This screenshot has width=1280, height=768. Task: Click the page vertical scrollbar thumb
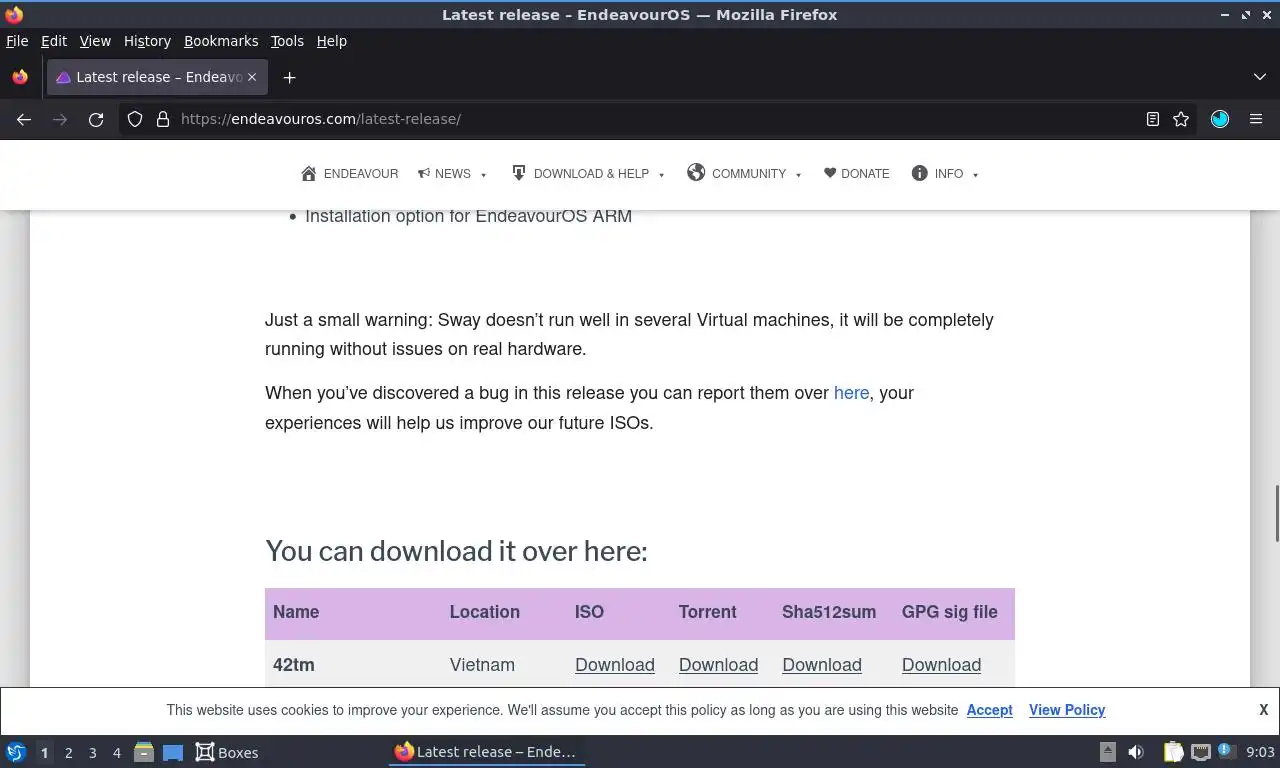(x=1276, y=514)
